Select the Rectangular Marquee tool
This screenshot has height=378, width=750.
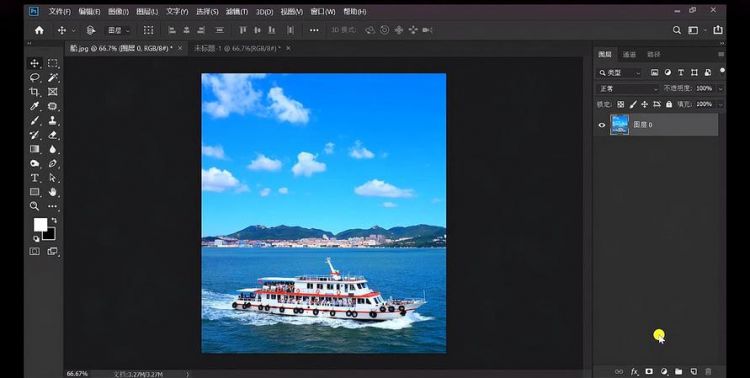53,63
